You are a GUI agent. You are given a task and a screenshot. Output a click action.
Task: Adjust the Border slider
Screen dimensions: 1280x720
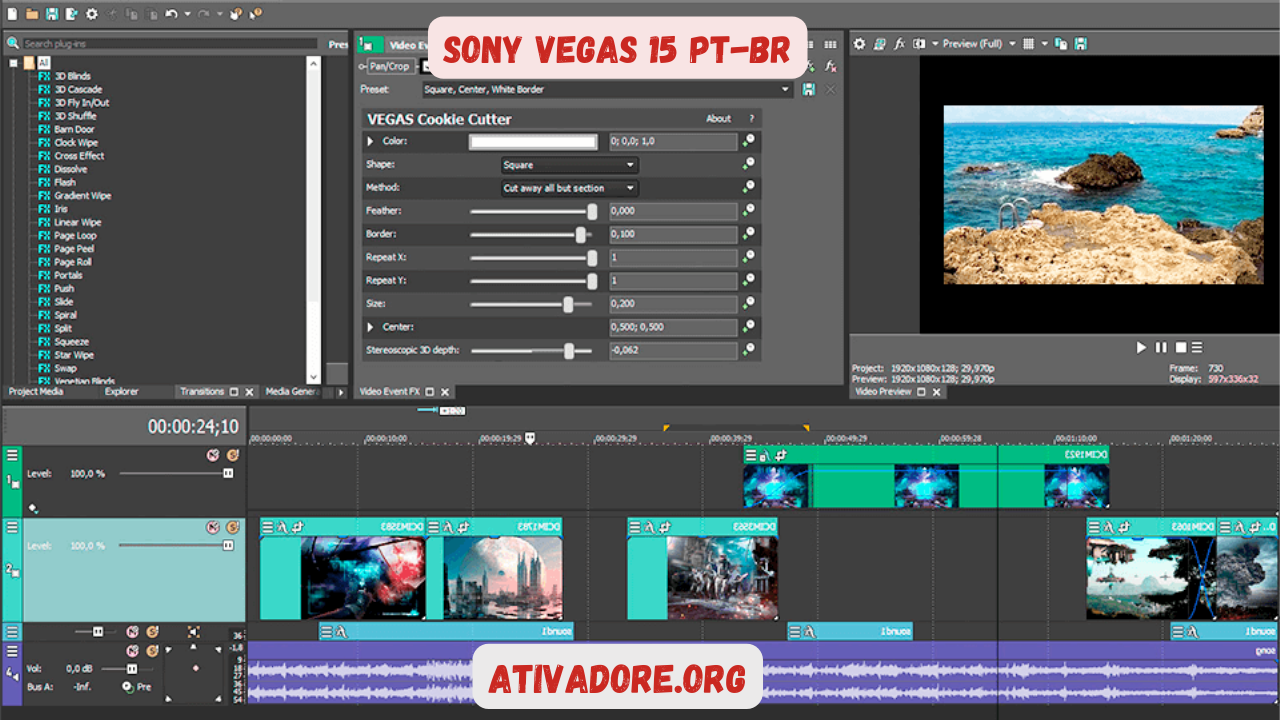coord(580,234)
